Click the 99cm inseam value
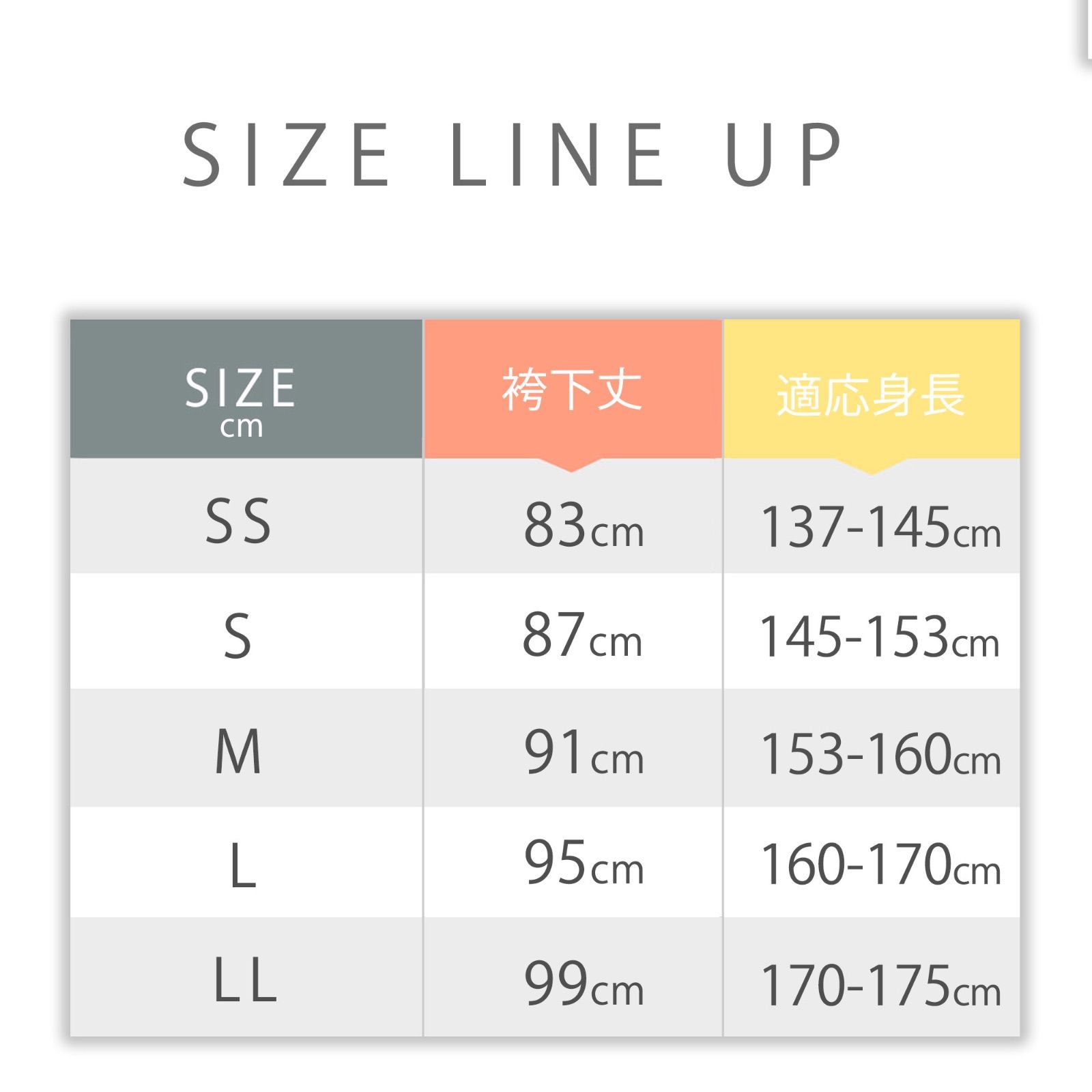 click(583, 983)
